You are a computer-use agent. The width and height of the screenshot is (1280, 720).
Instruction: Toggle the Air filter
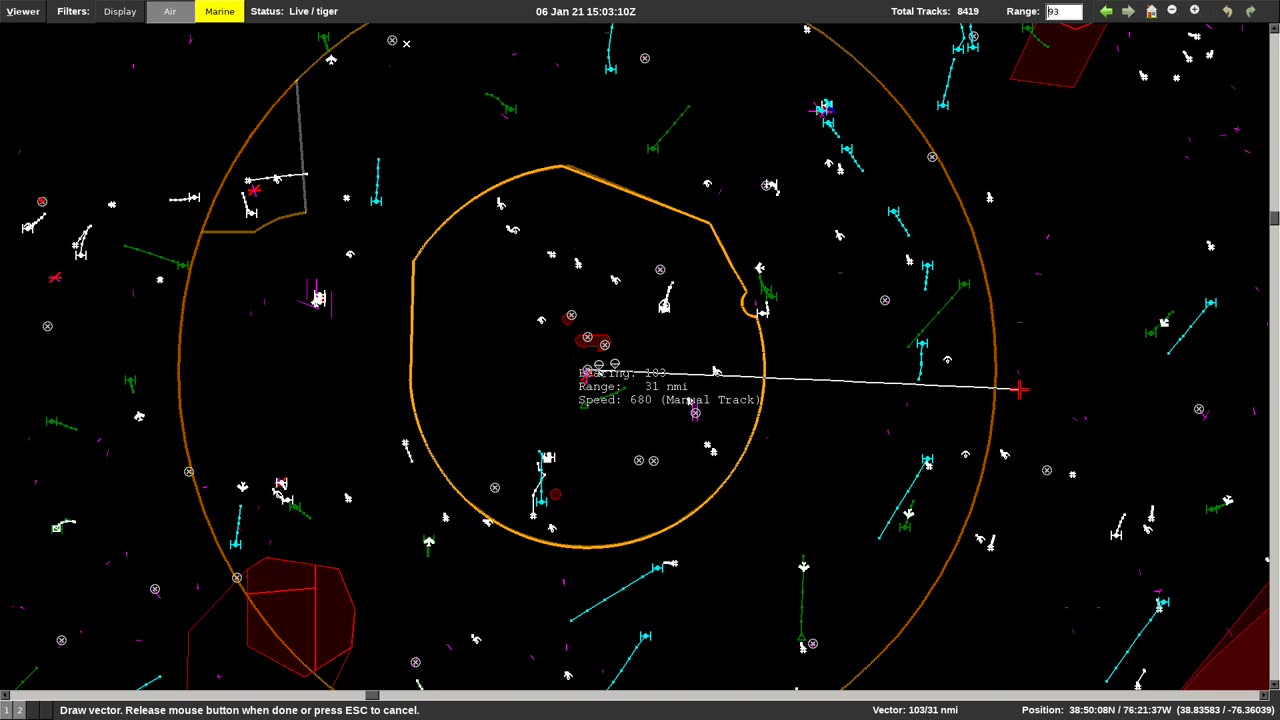click(170, 11)
